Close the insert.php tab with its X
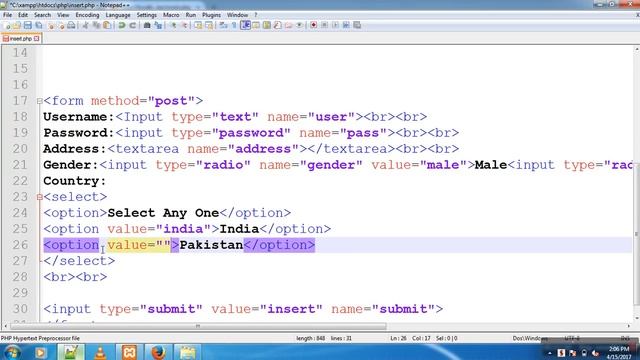640x360 pixels. click(37, 38)
